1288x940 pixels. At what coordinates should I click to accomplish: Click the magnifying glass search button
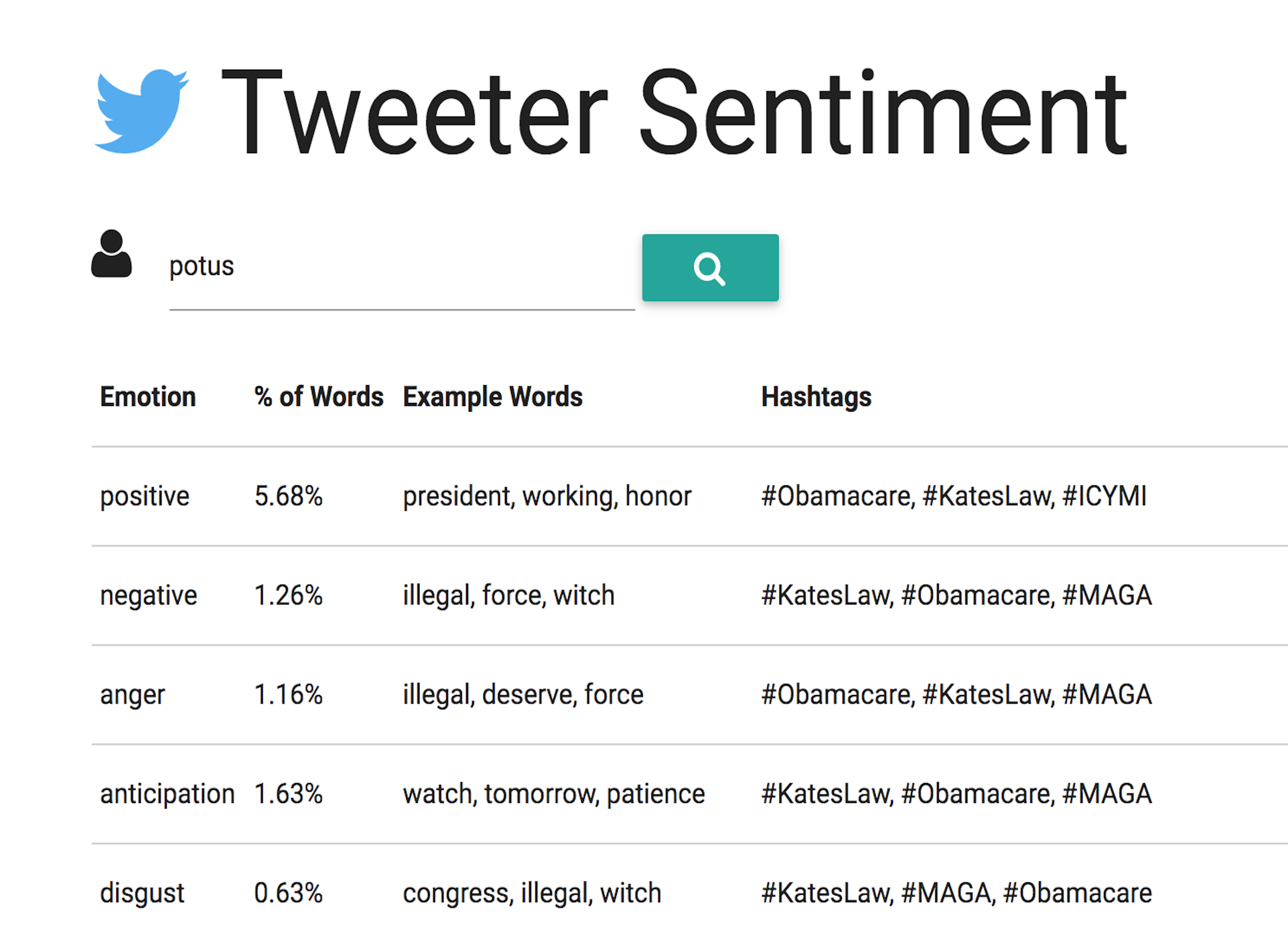[710, 267]
